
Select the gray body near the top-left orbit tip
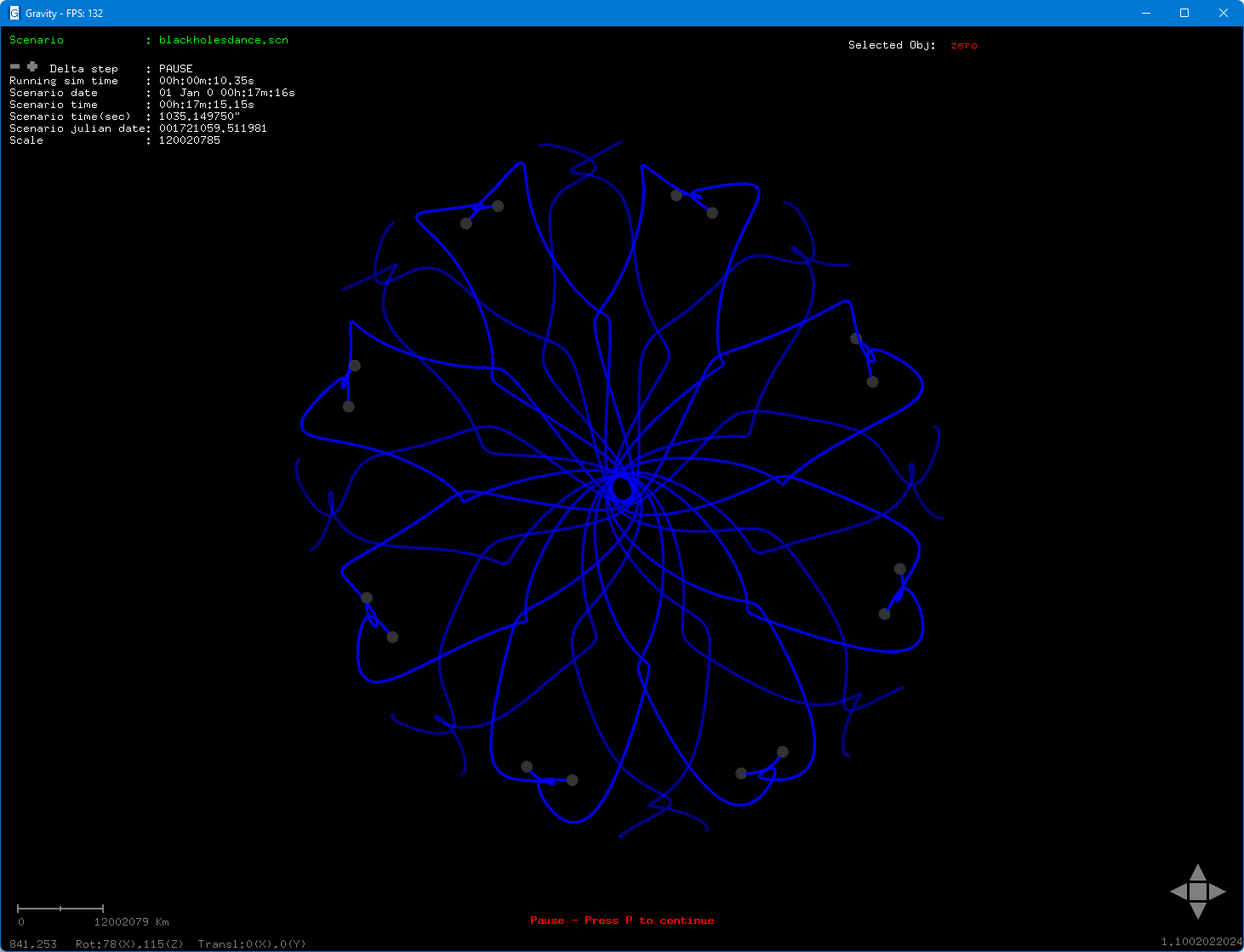click(x=465, y=223)
